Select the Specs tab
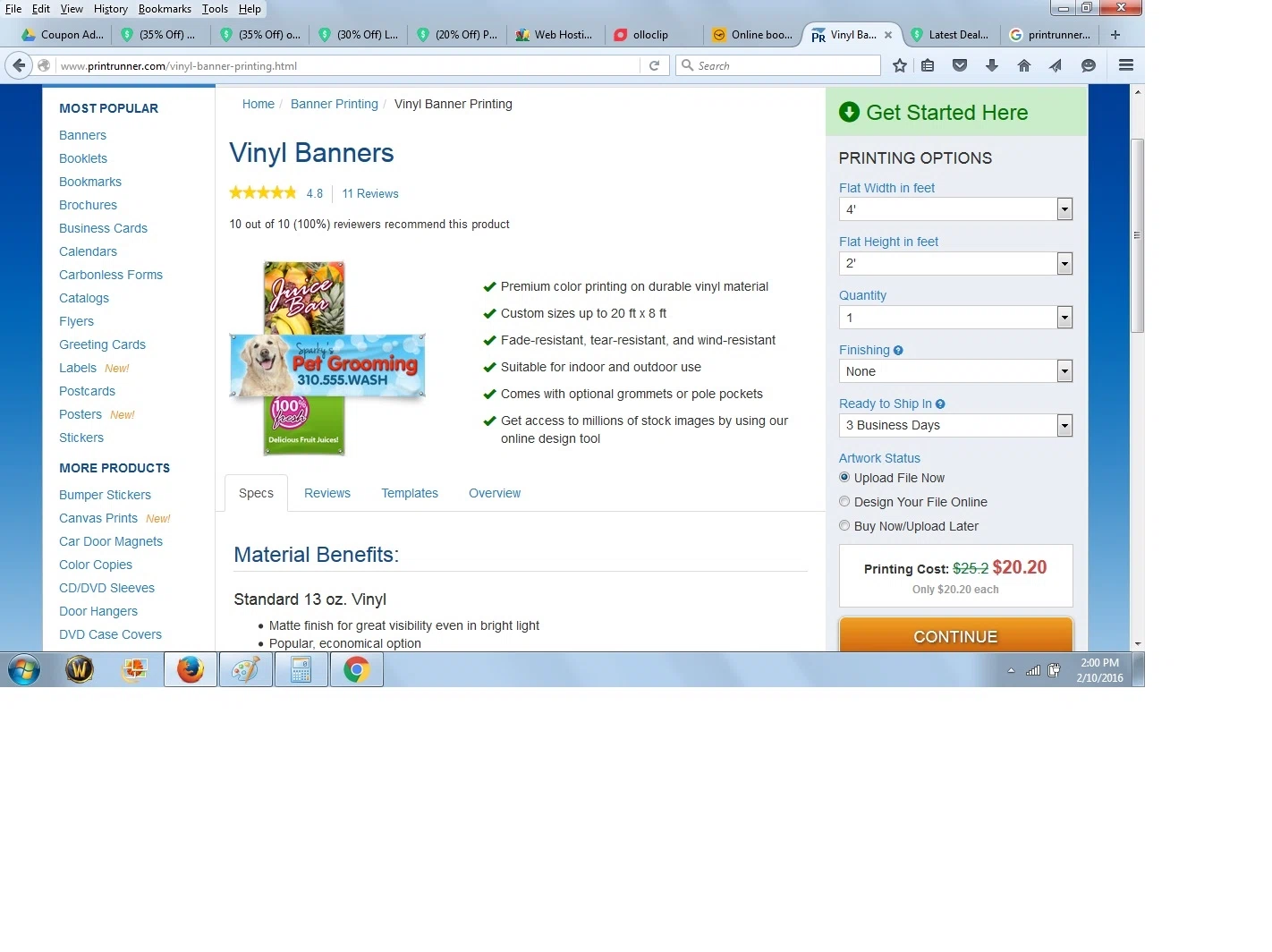 [256, 493]
